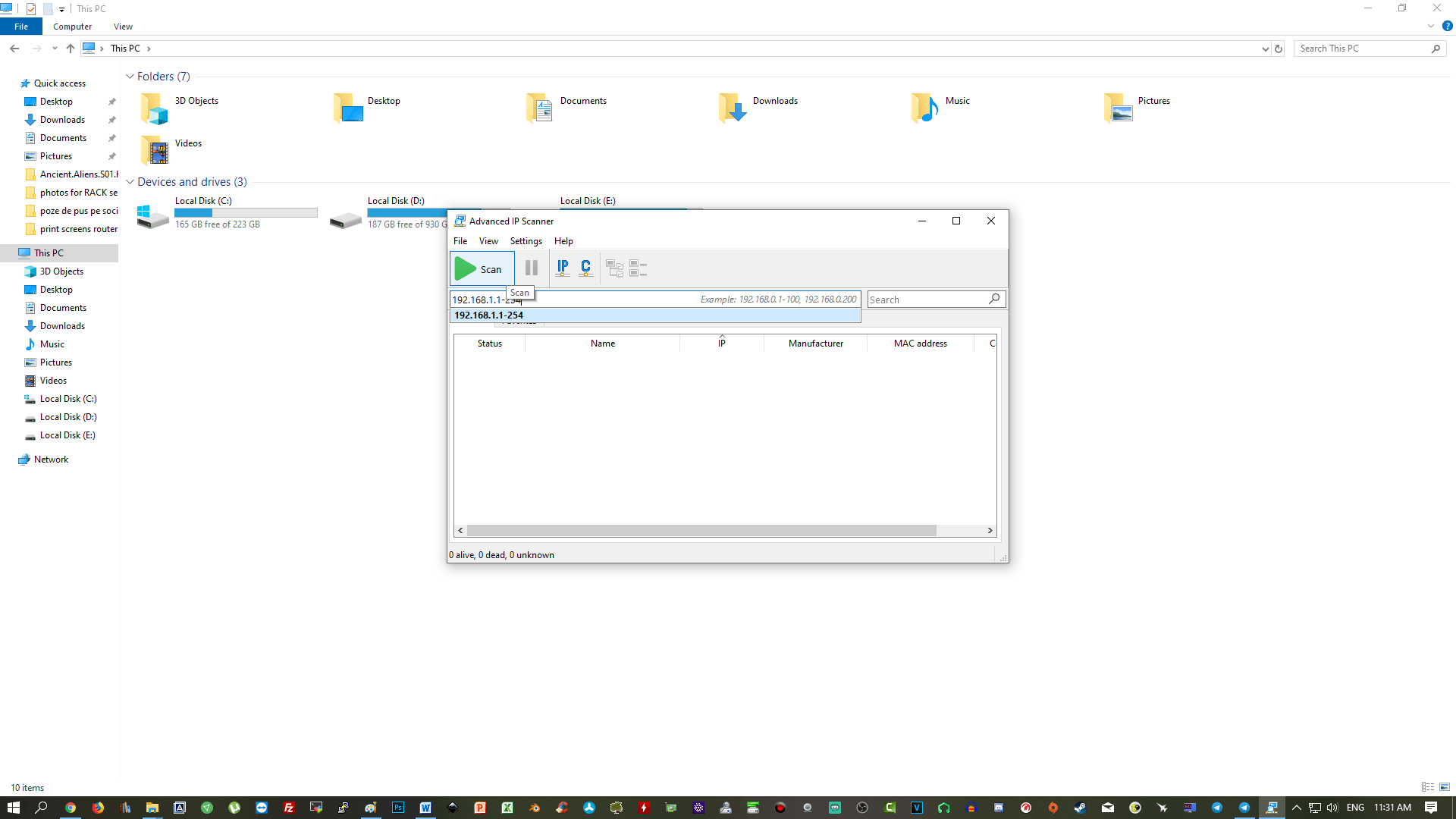Open FileZilla from taskbar
The width and height of the screenshot is (1456, 819).
click(289, 808)
